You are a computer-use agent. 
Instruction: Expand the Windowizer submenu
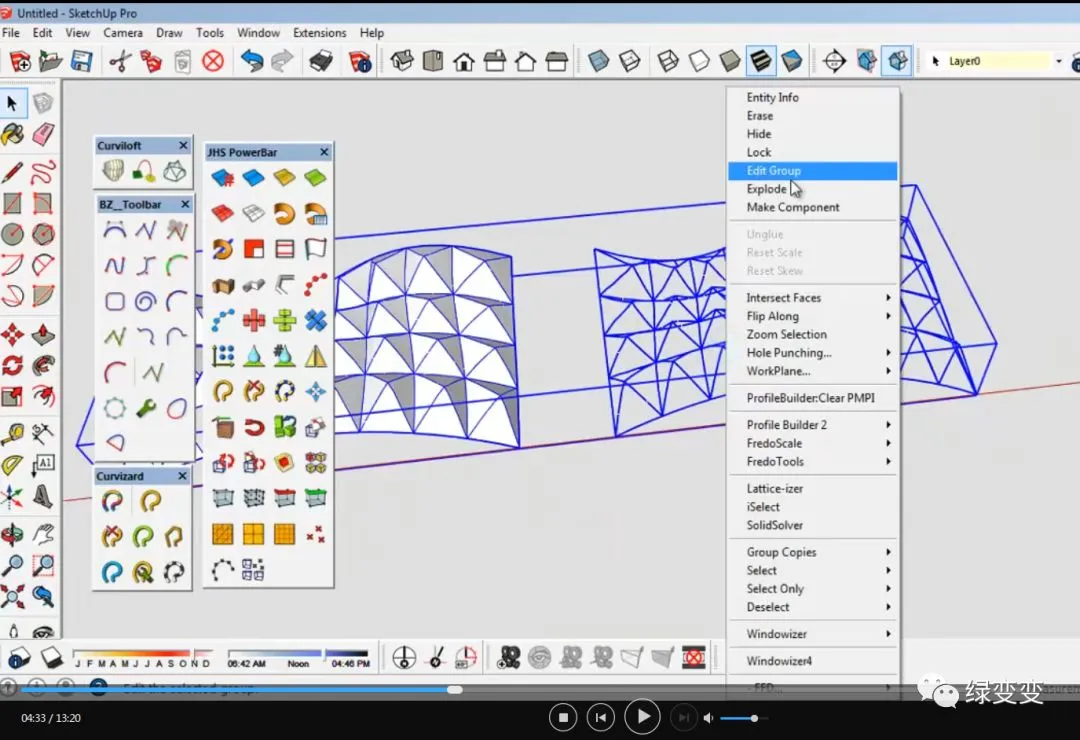pos(813,634)
